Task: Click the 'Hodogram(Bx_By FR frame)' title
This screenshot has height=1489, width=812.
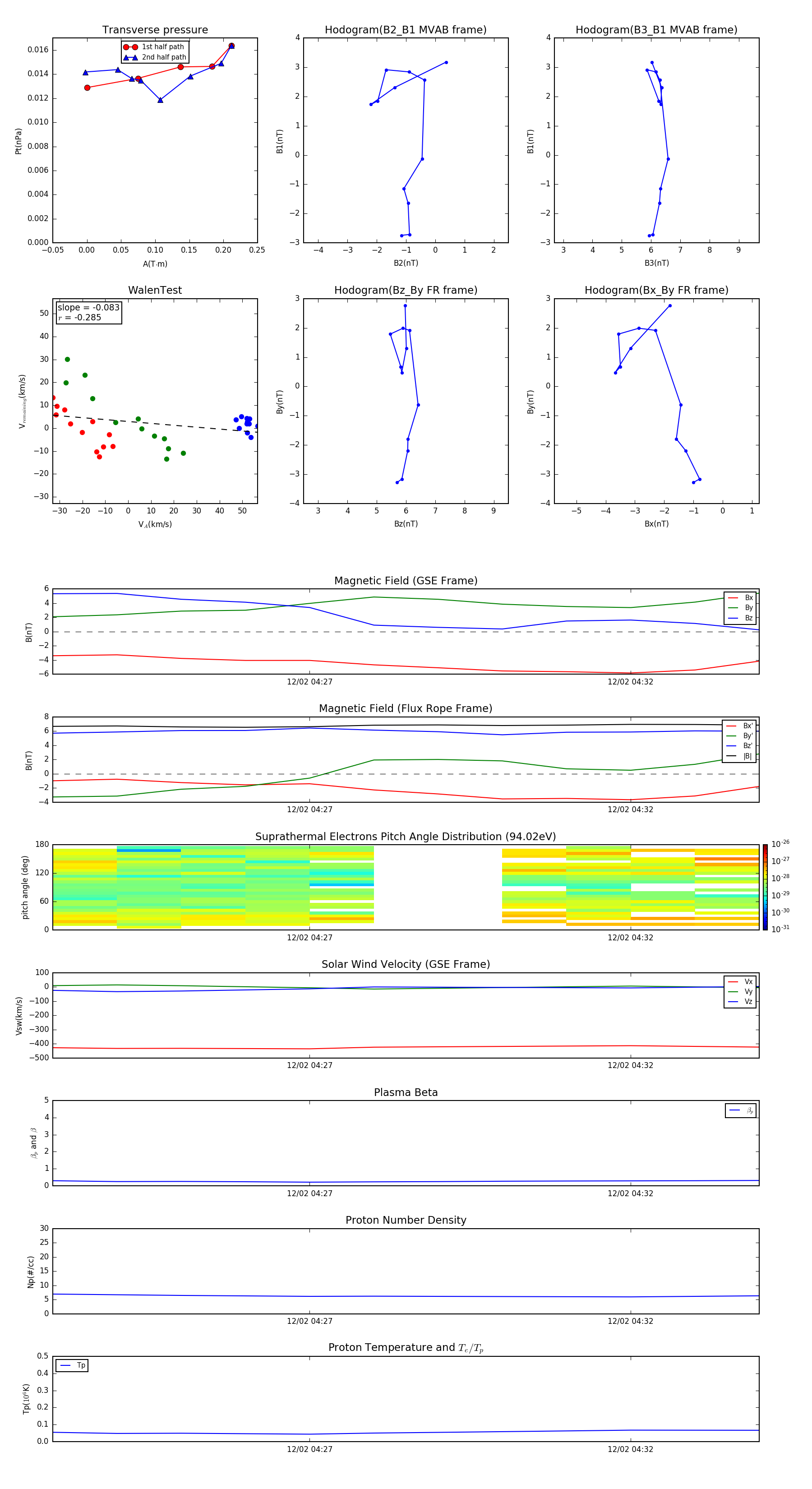Action: [656, 290]
